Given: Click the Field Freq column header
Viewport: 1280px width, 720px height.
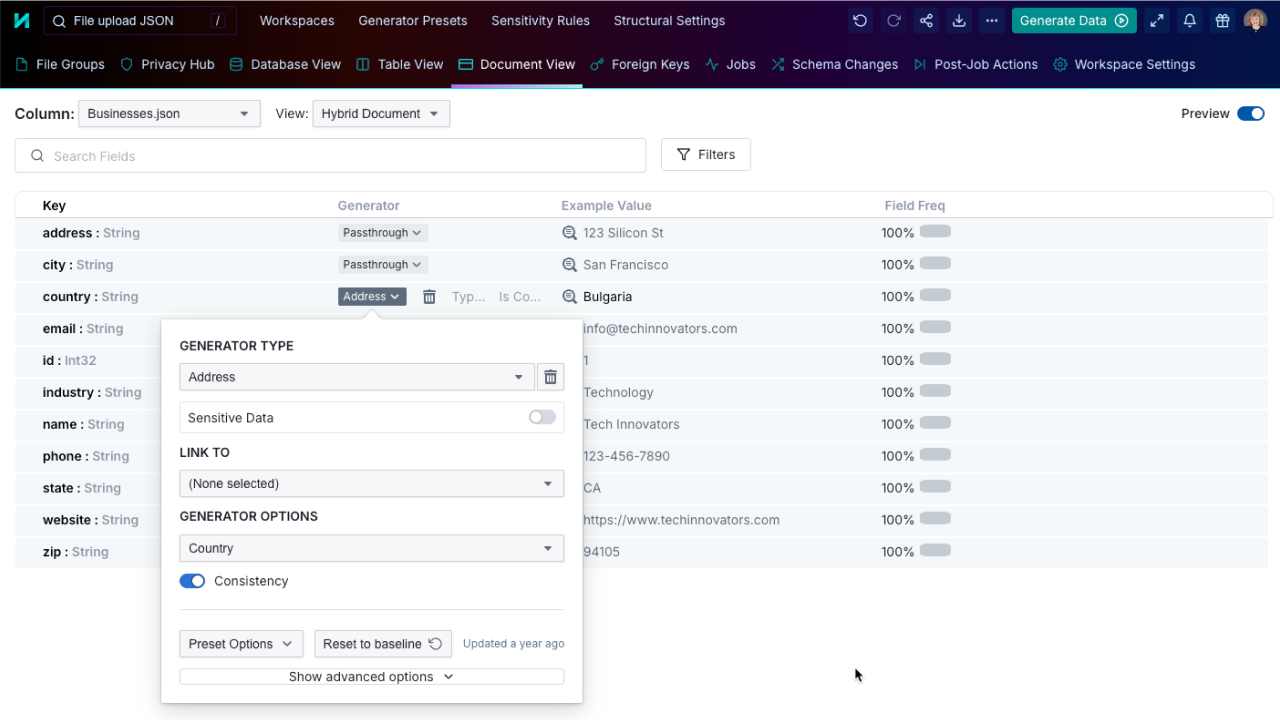Looking at the screenshot, I should pos(915,206).
